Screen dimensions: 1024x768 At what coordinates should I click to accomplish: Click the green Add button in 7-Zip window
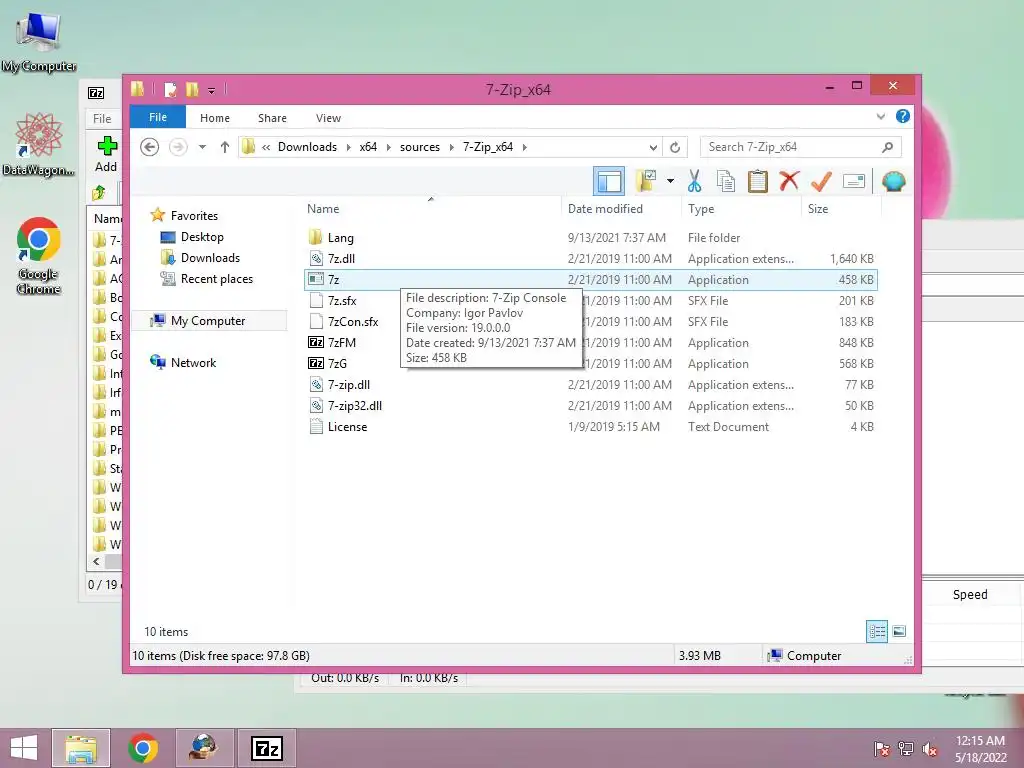pos(106,154)
